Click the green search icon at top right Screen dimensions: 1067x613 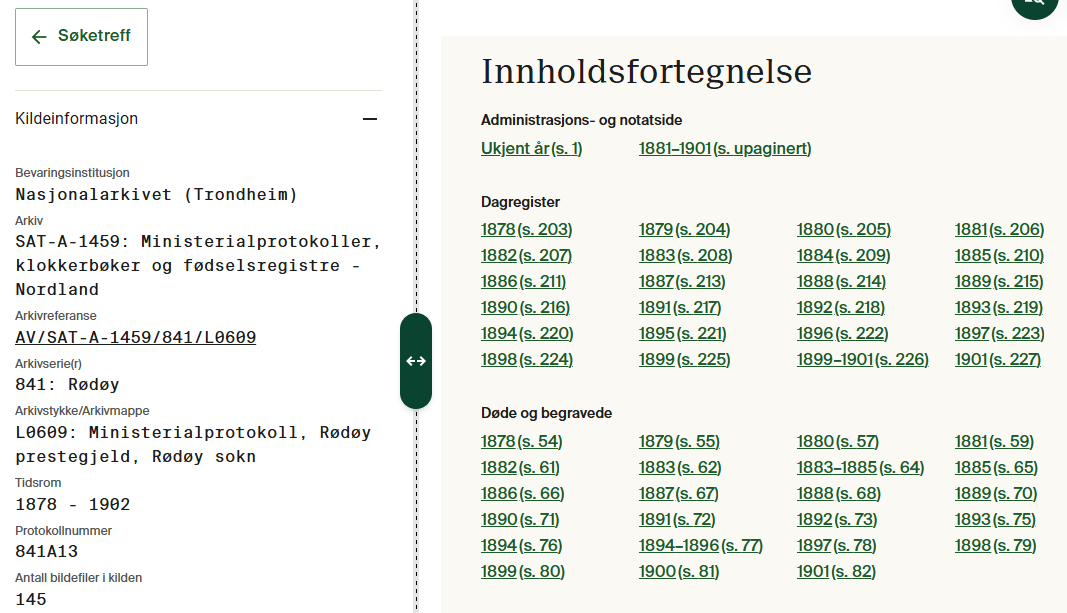1034,3
